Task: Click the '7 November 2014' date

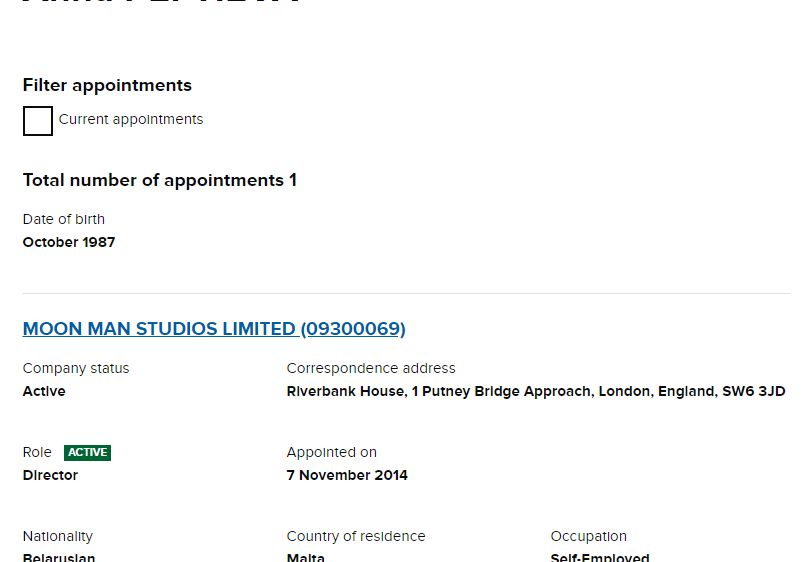Action: point(347,476)
